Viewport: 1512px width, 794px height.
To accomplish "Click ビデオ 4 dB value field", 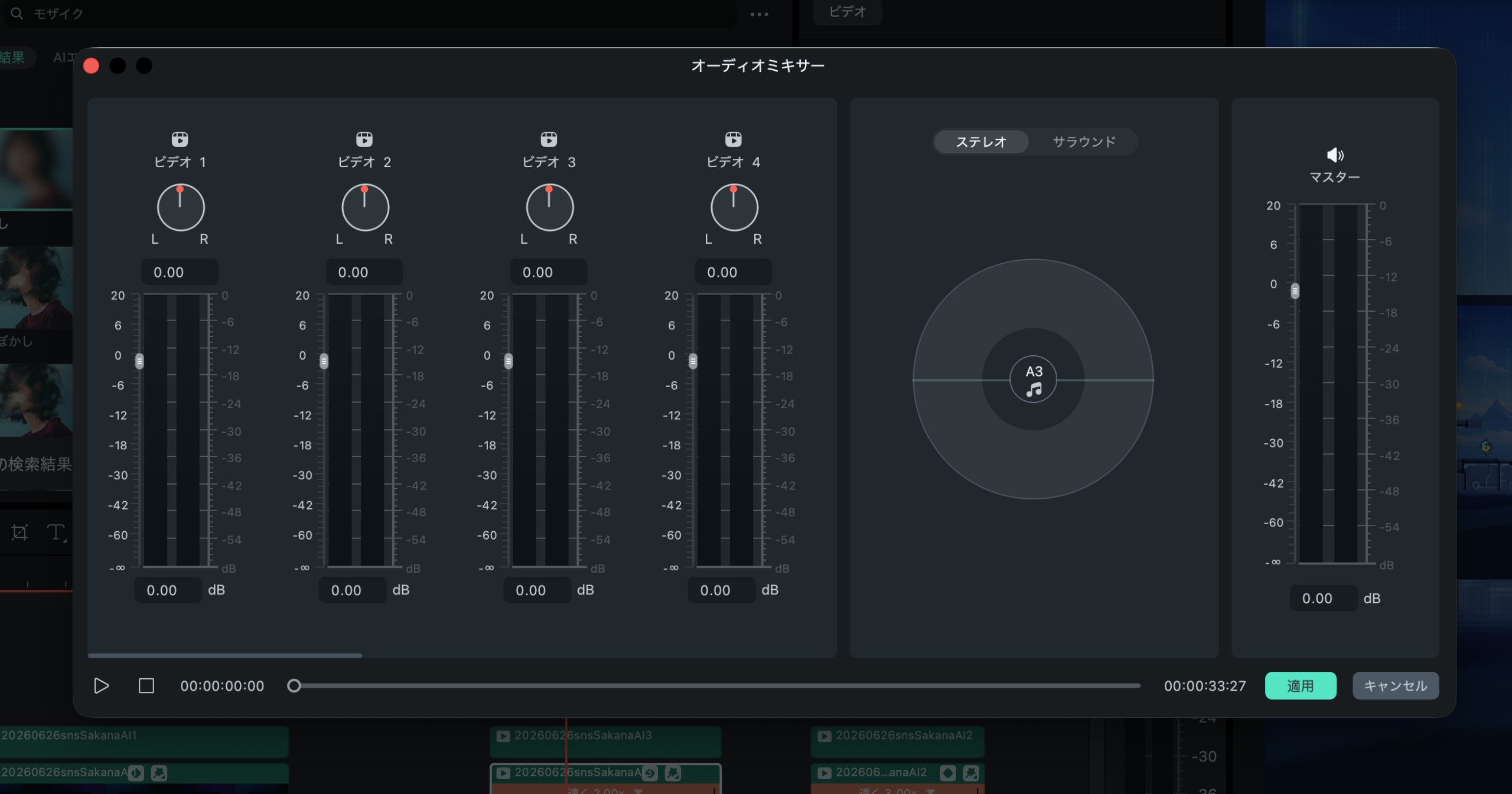I will pos(722,590).
